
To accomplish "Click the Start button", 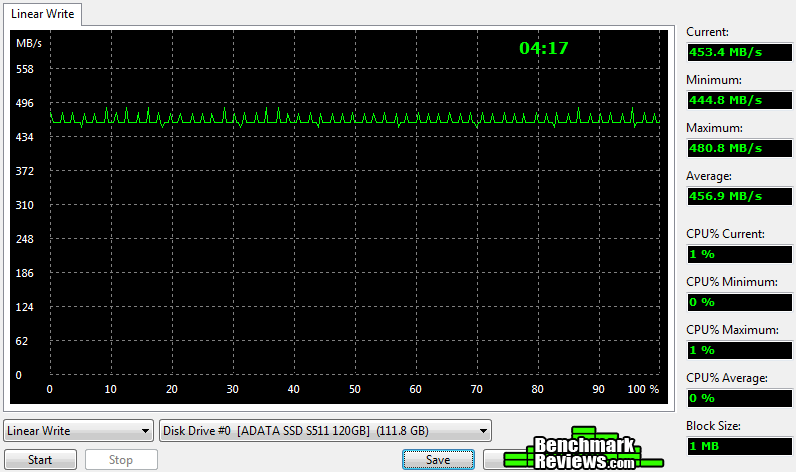I will coord(40,460).
